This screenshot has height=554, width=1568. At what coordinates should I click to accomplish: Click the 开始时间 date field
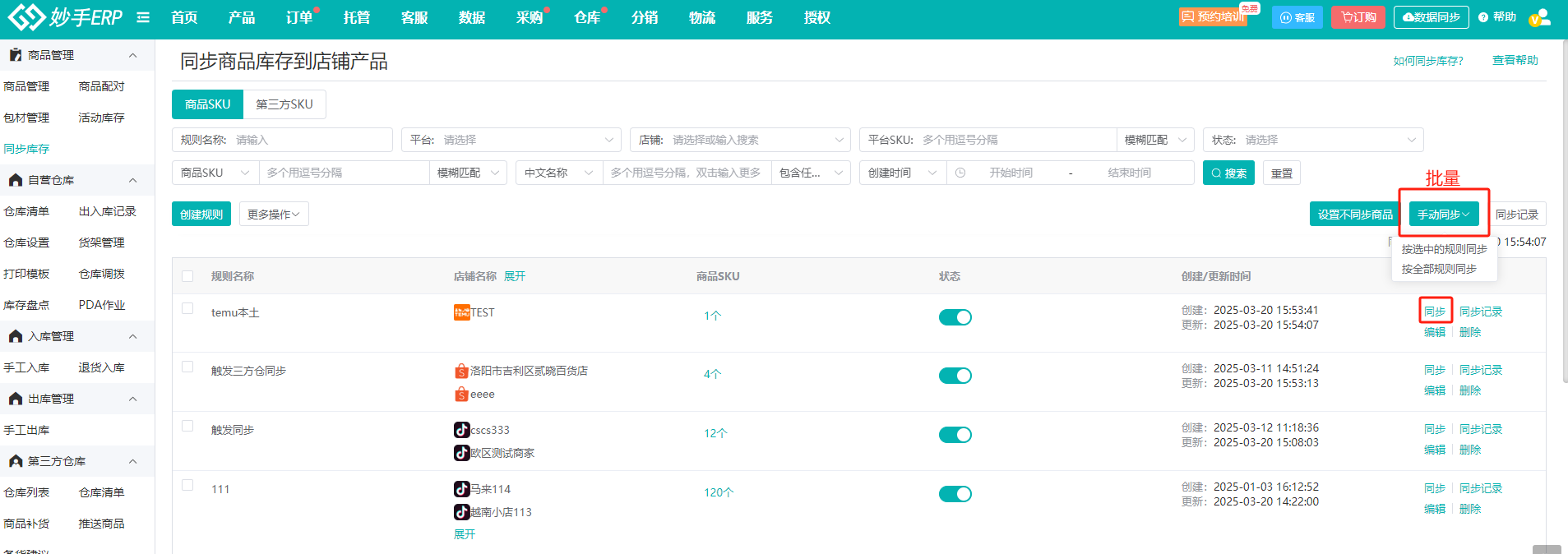click(x=1011, y=173)
